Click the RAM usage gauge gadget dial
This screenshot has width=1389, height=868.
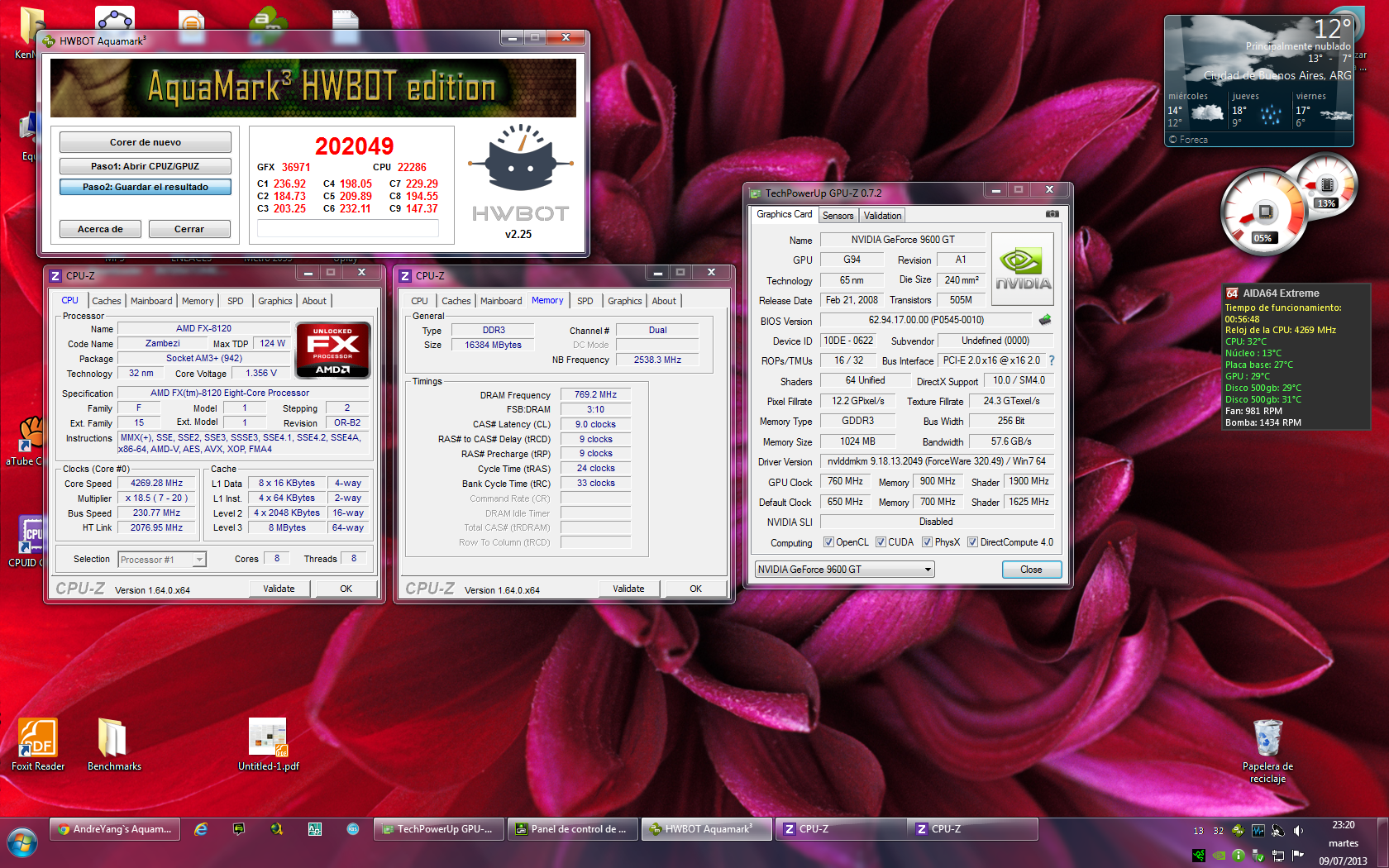[1327, 185]
